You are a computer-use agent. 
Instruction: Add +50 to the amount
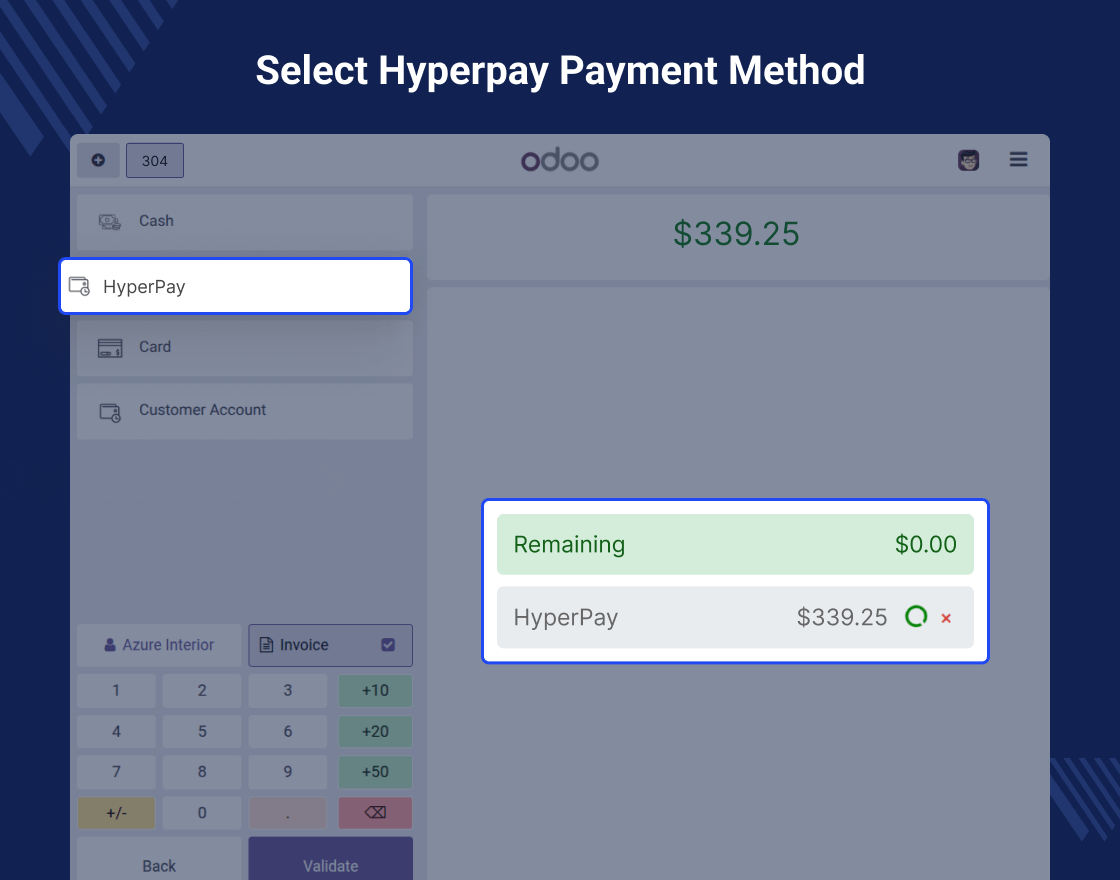(x=375, y=772)
